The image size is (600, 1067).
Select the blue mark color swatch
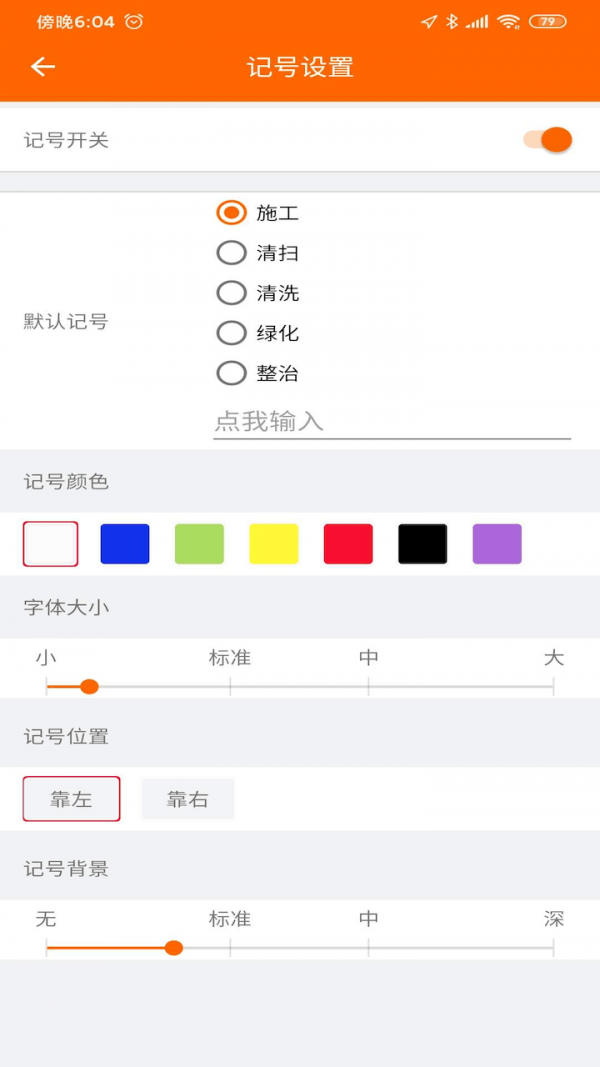[124, 542]
